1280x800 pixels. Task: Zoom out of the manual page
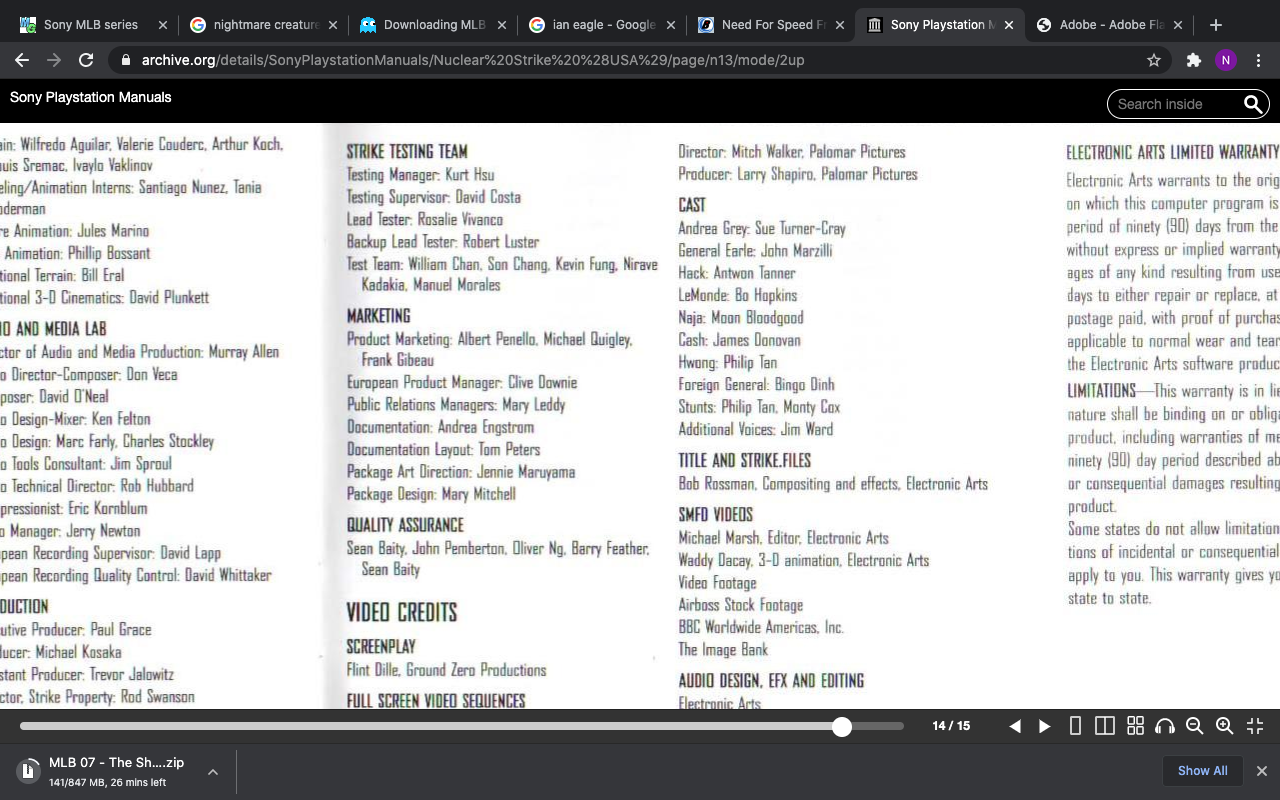tap(1194, 726)
